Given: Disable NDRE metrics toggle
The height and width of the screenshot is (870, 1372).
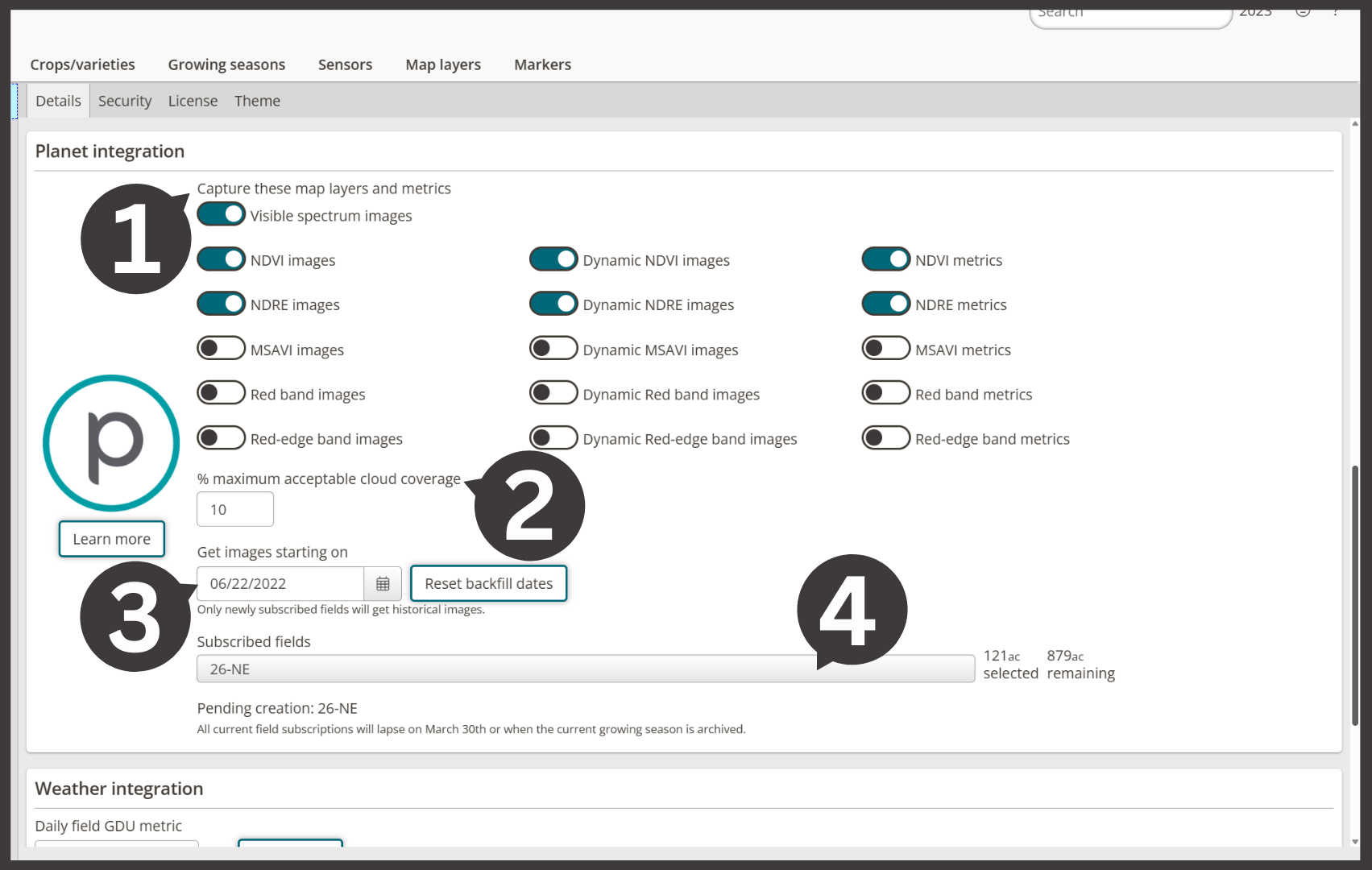Looking at the screenshot, I should pyautogui.click(x=886, y=304).
